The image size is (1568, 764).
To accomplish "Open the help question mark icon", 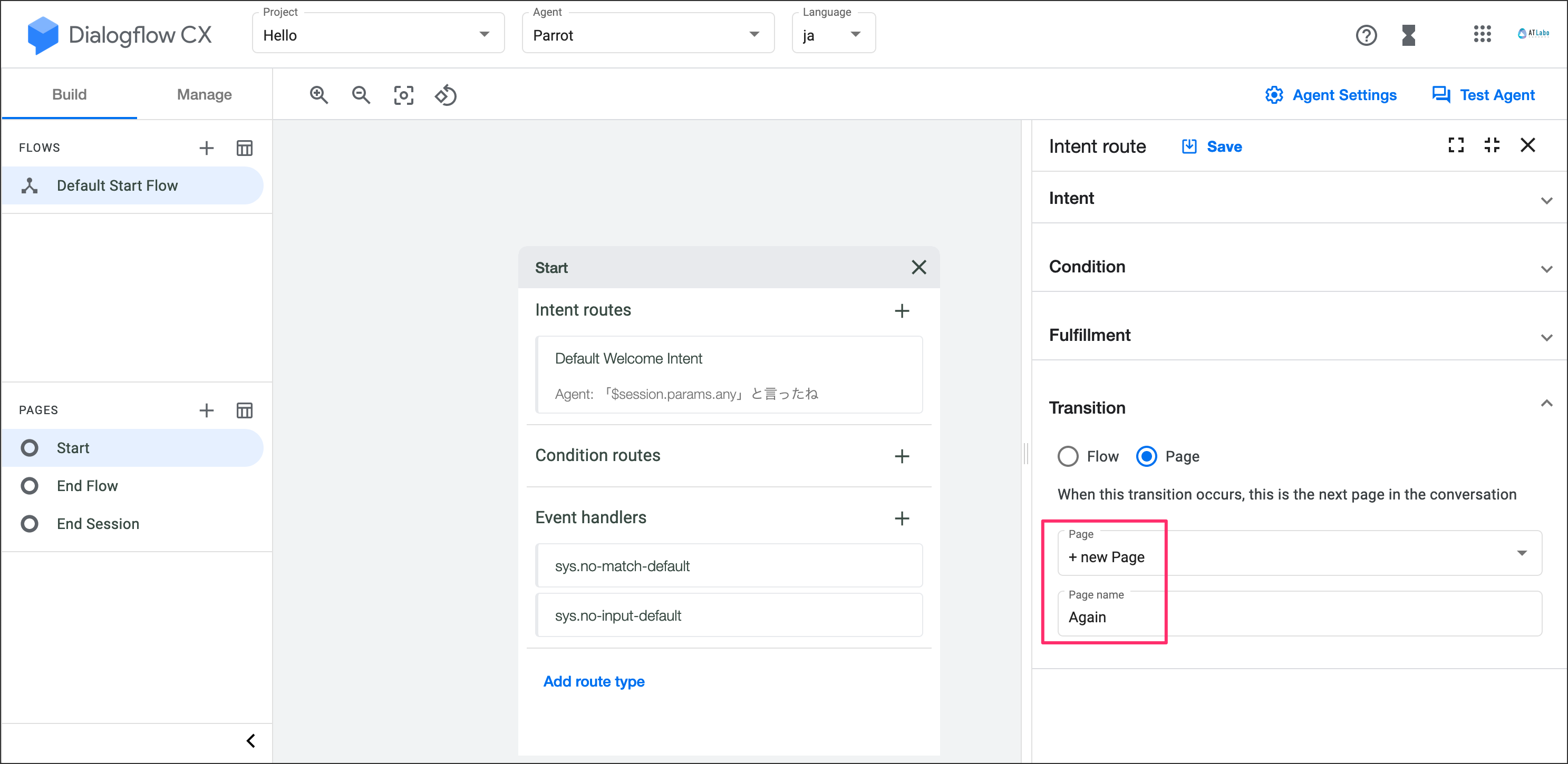I will click(x=1366, y=35).
